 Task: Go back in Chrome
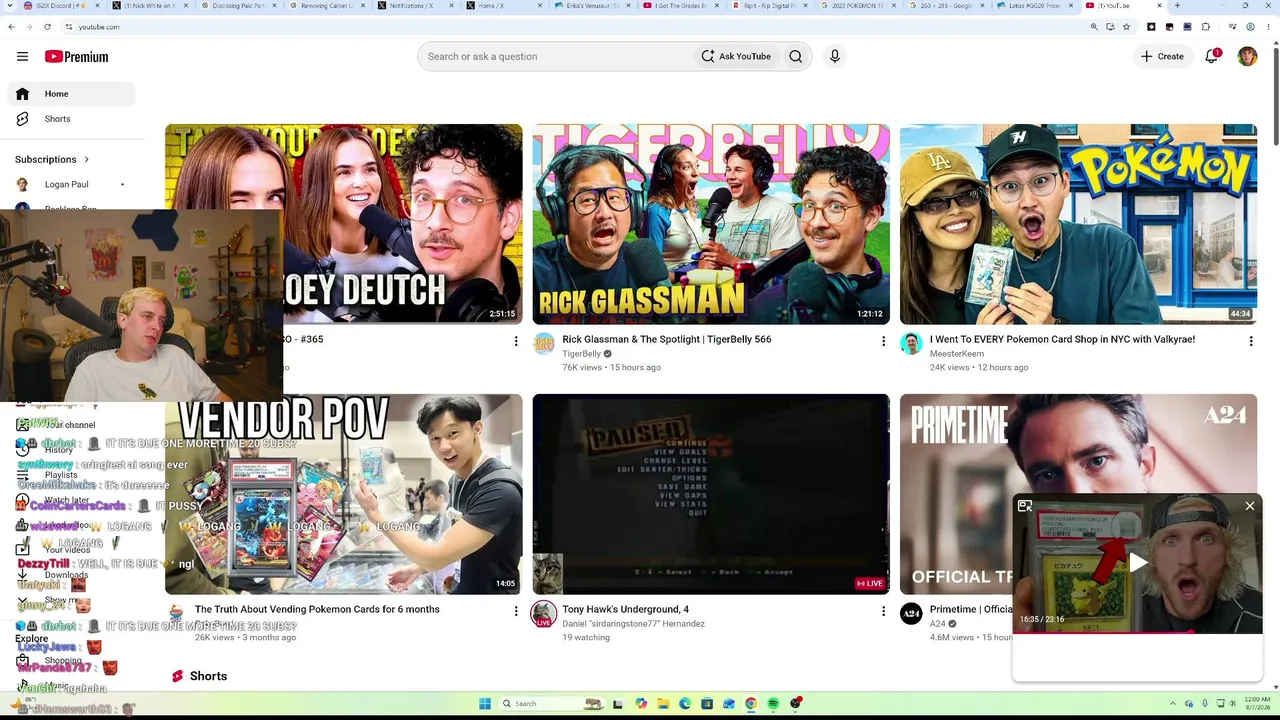coord(10,27)
